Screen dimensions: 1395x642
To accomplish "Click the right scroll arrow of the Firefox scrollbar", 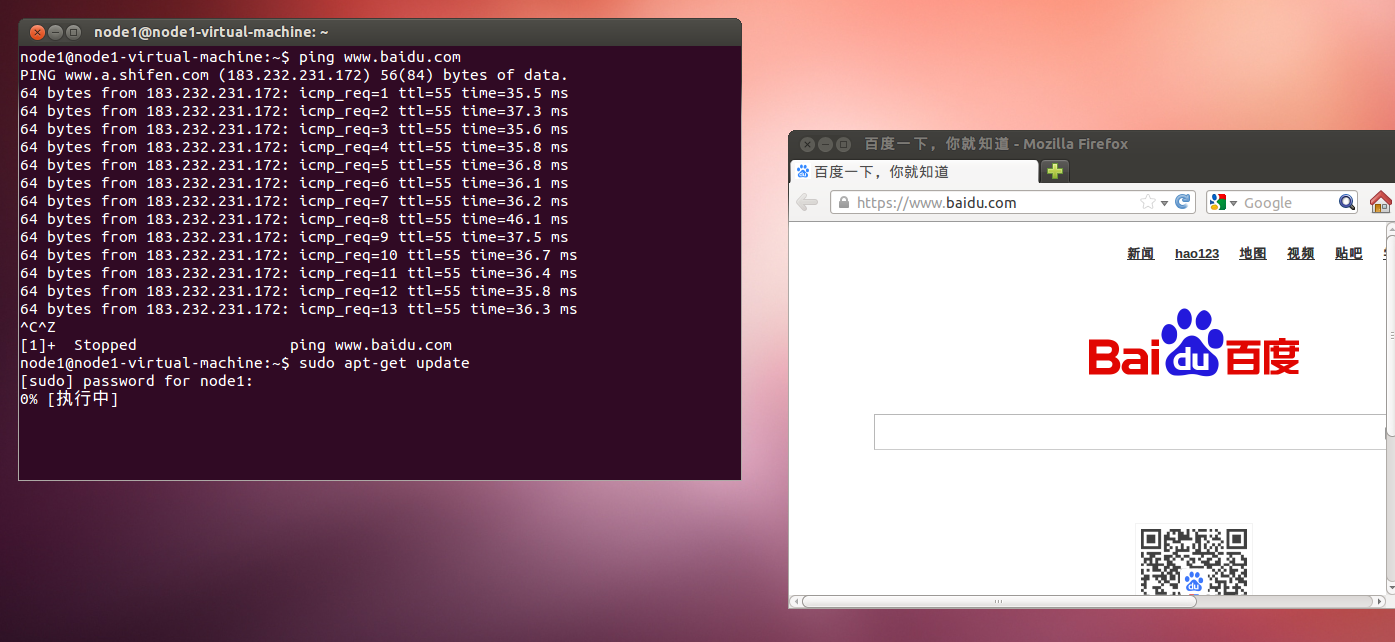I will [x=1380, y=602].
